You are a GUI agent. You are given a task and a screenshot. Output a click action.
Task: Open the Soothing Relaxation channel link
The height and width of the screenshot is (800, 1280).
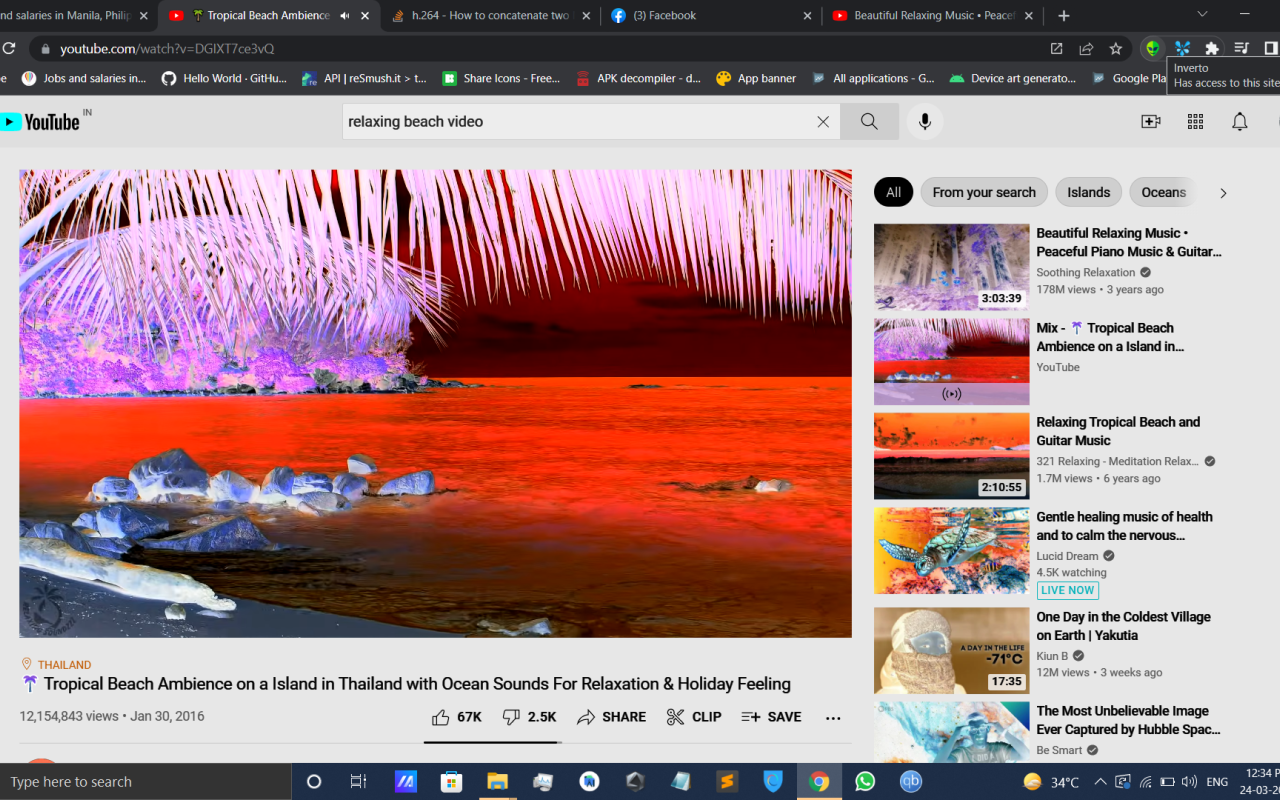(x=1085, y=272)
